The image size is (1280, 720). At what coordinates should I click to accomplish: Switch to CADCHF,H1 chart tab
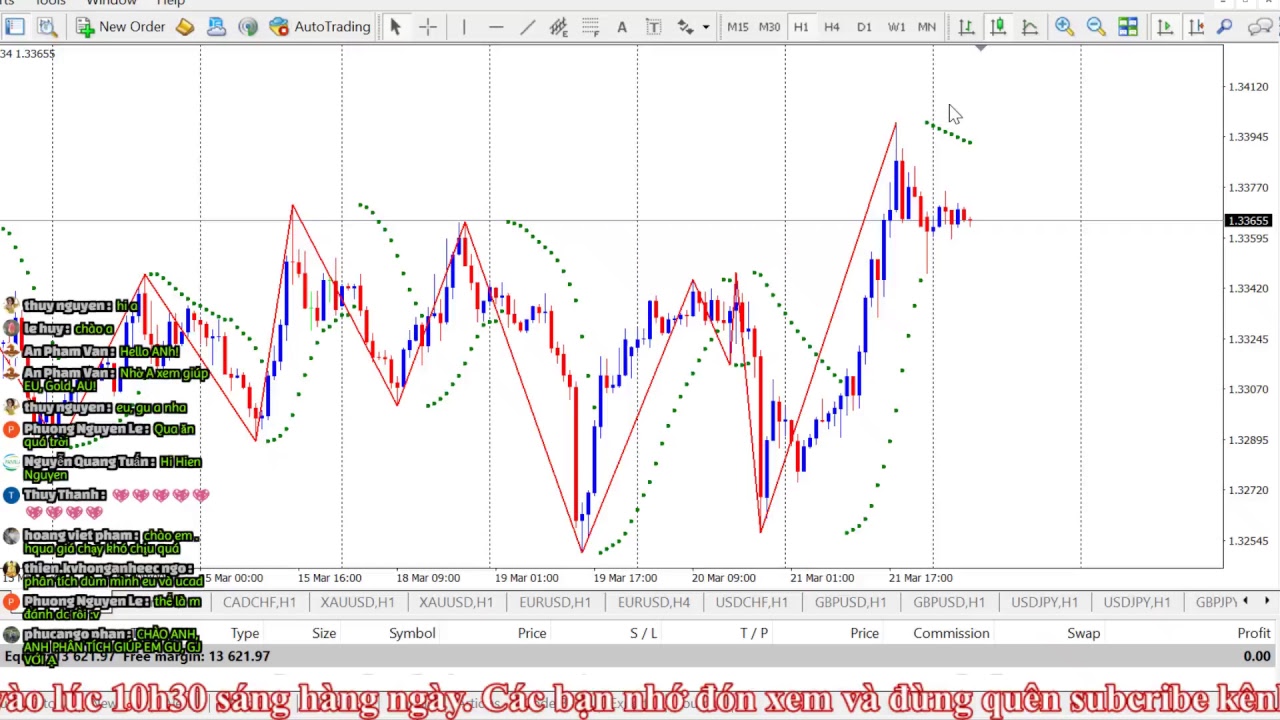[x=259, y=602]
